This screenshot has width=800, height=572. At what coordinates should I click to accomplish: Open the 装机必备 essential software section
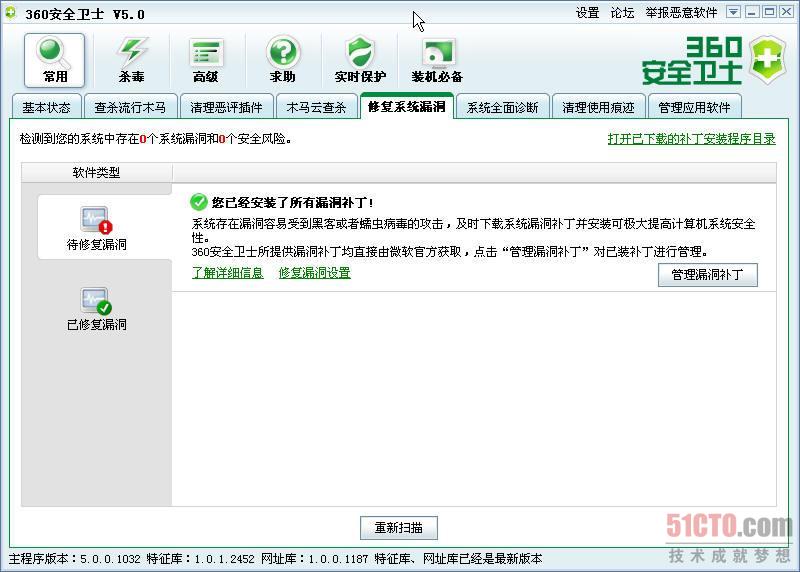point(437,61)
